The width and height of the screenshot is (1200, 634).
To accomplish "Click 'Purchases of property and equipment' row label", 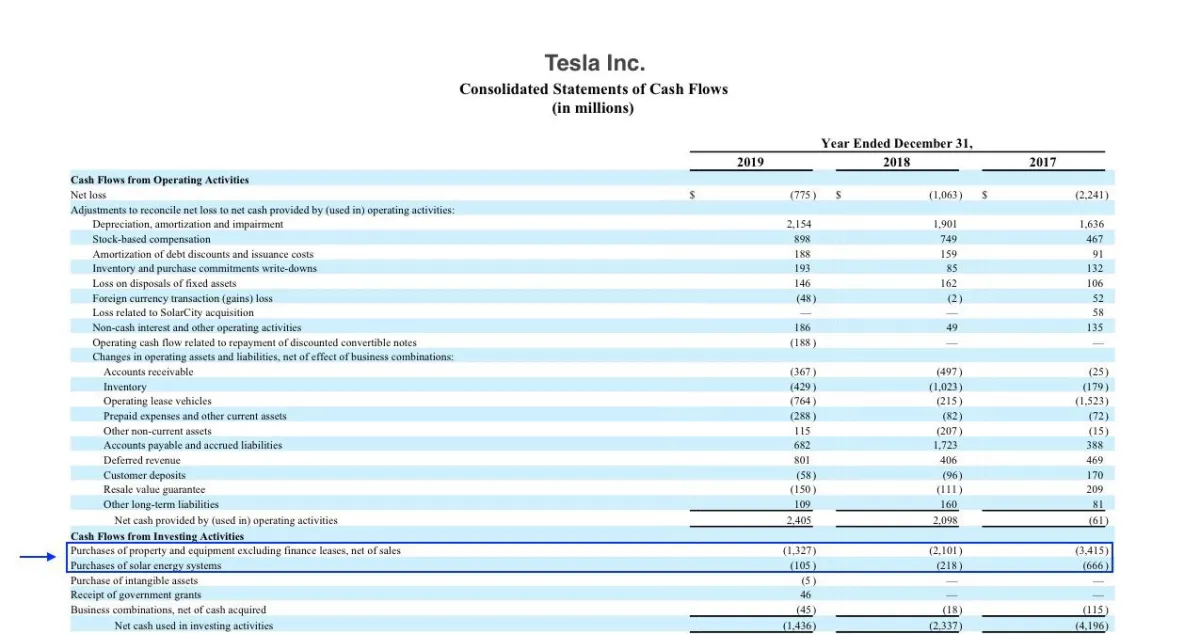I will 236,550.
